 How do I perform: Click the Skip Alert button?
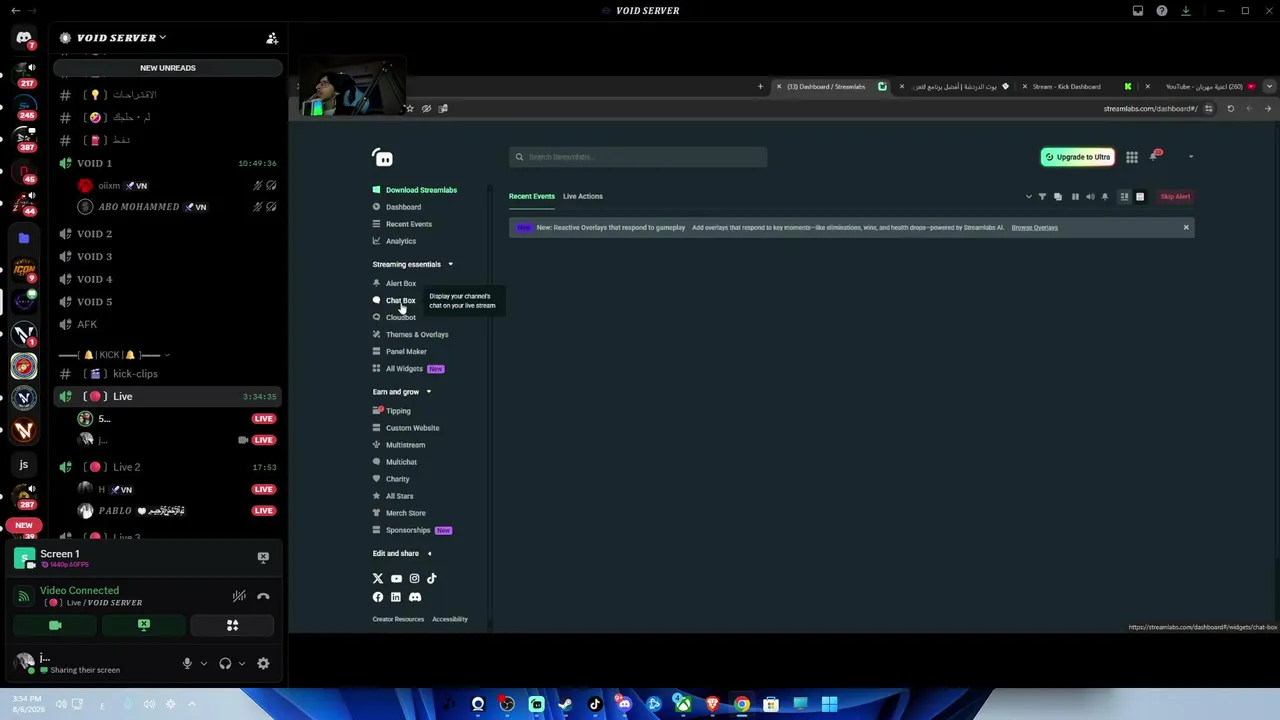[1175, 197]
